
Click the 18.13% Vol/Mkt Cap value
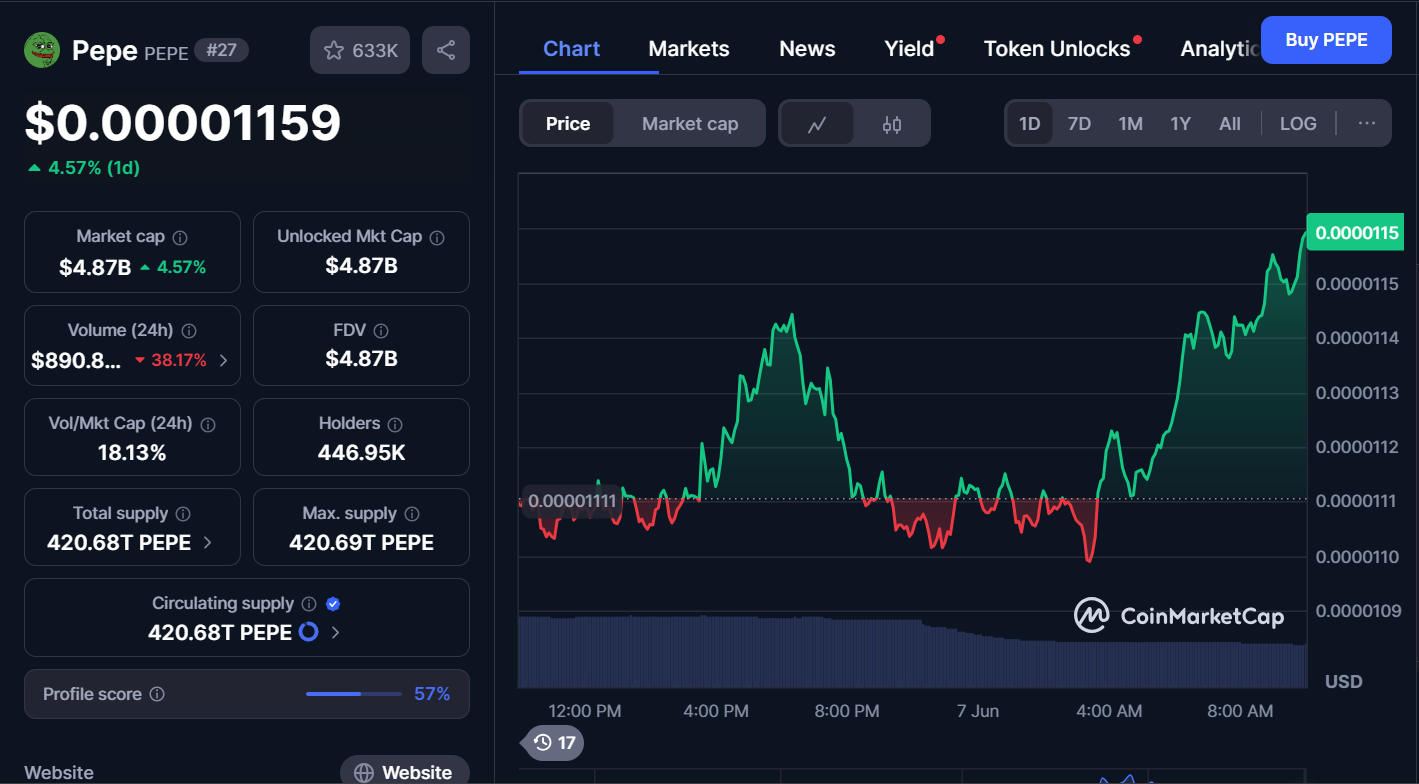coord(132,453)
